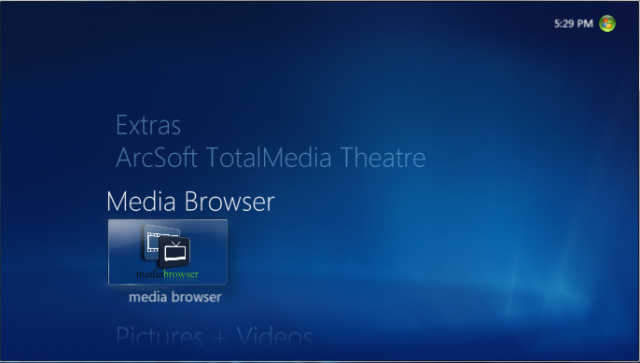The width and height of the screenshot is (640, 363).
Task: Click the media browser label below tile
Action: [x=175, y=297]
